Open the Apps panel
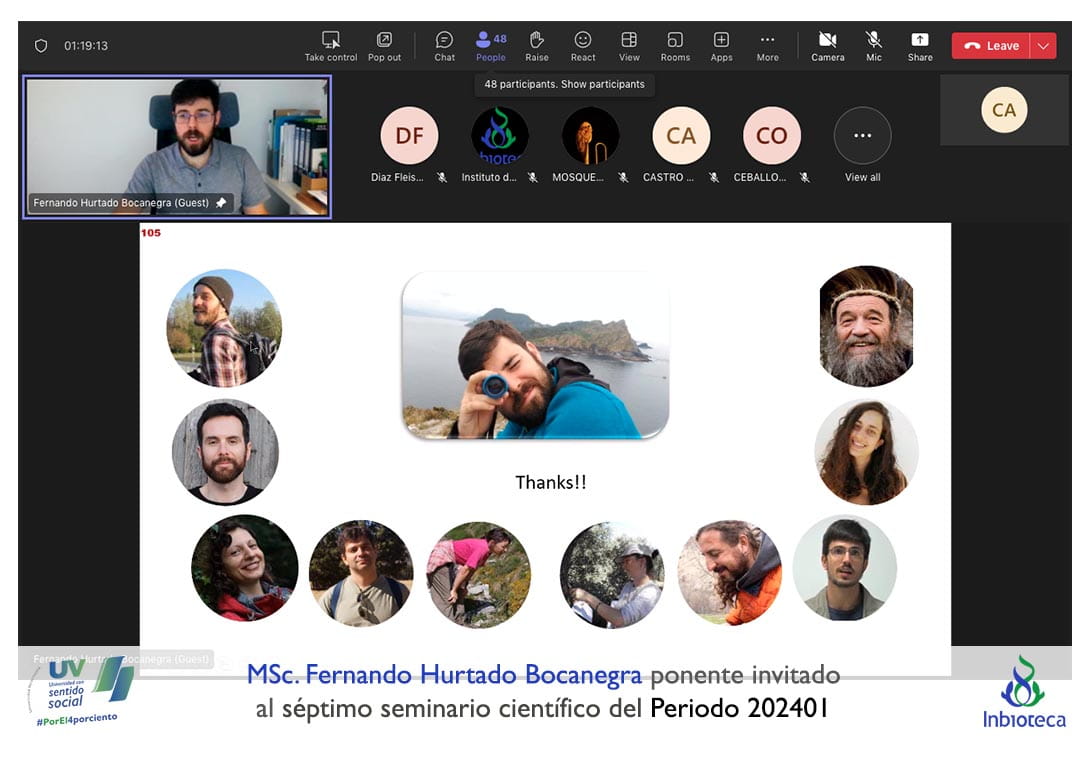 (721, 46)
